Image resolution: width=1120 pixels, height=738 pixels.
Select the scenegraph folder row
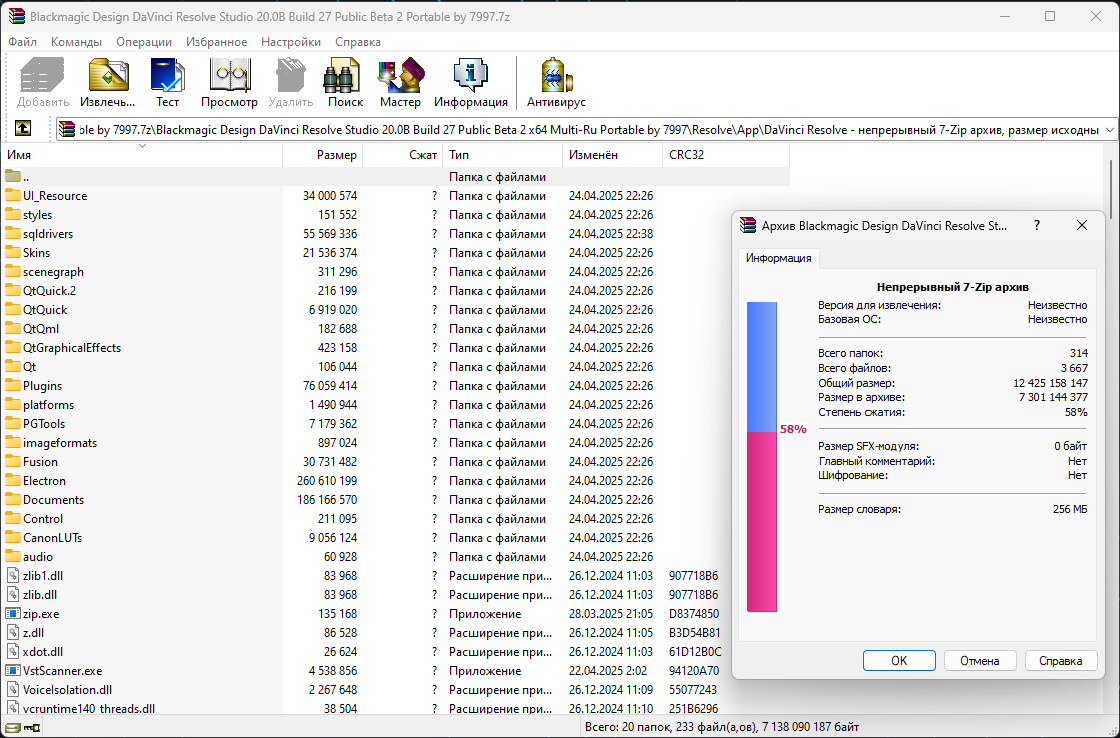click(394, 271)
